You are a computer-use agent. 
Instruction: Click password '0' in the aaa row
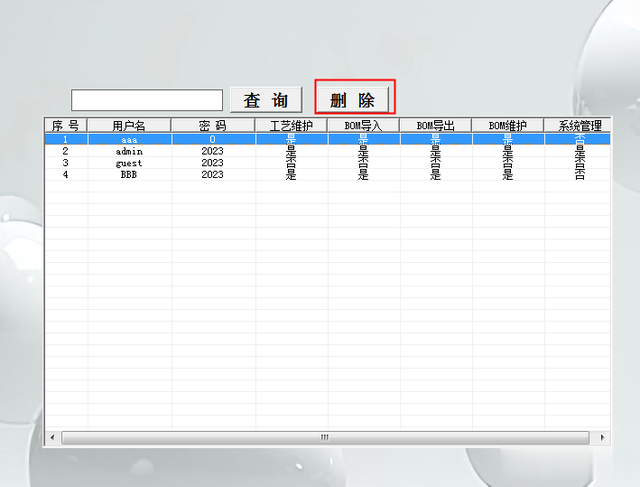click(x=213, y=139)
